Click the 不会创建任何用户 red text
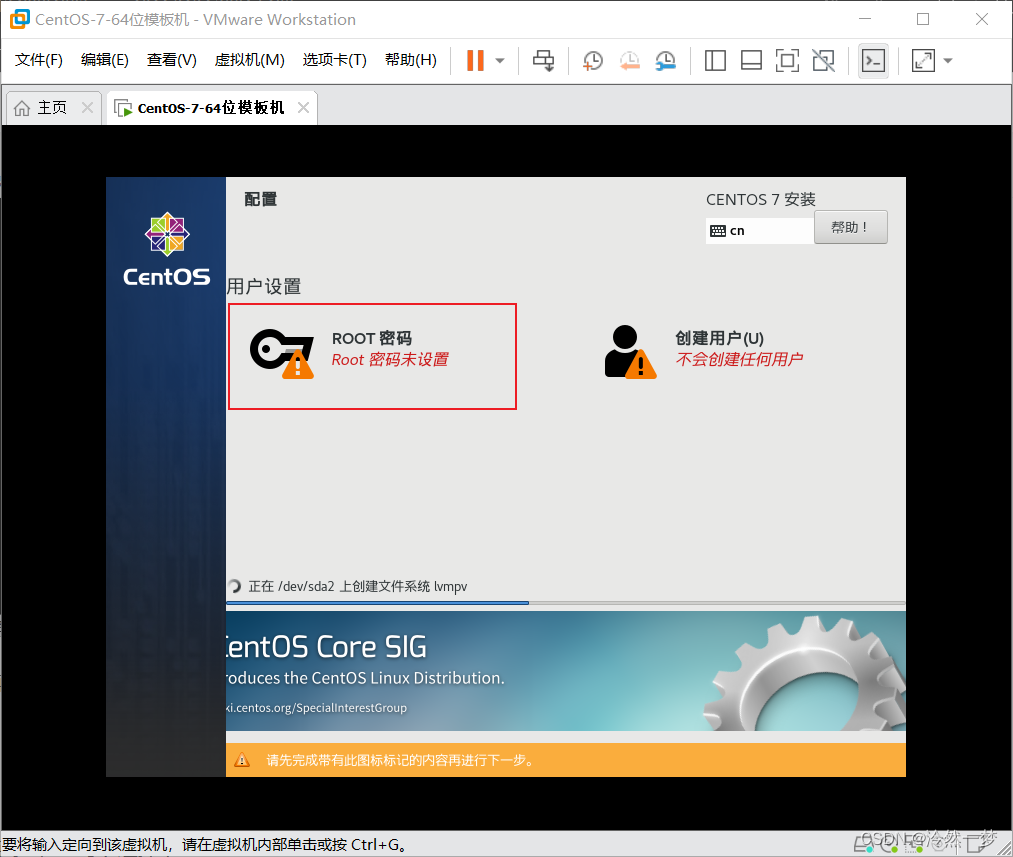Screen dimensions: 1013x857 [739, 359]
